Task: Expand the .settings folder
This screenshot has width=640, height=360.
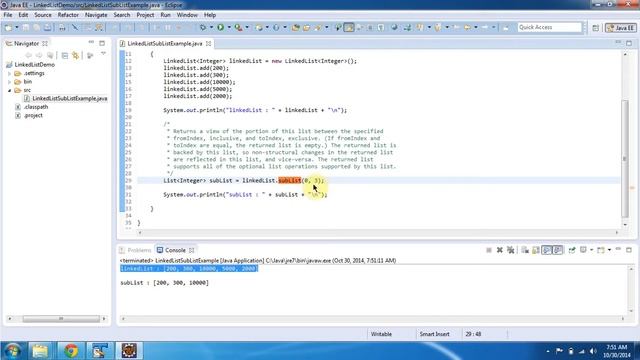Action: click(x=9, y=73)
